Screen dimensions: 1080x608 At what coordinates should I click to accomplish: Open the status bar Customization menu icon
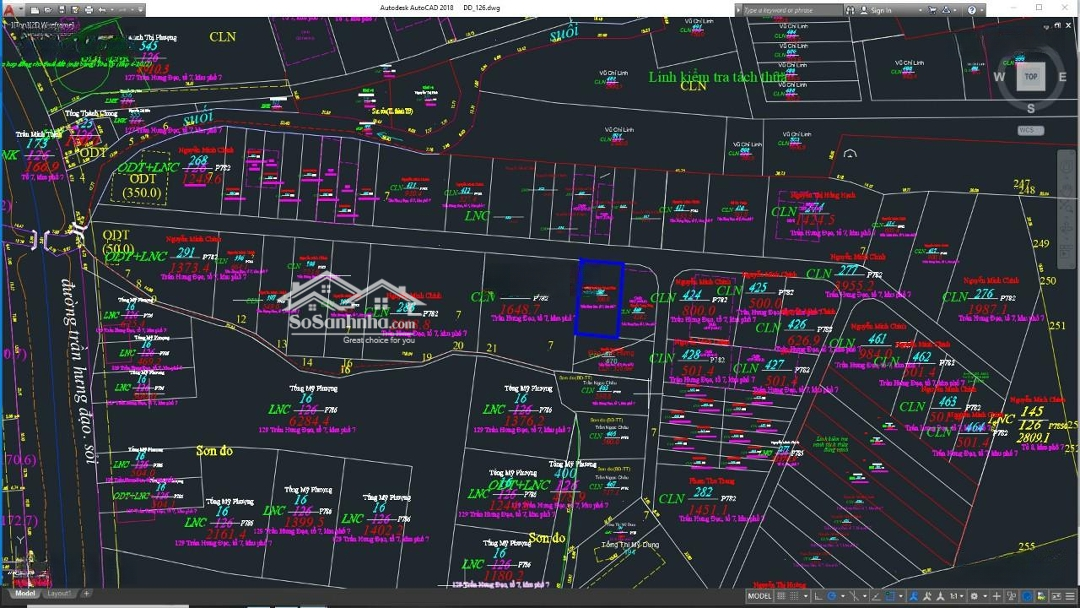1070,597
